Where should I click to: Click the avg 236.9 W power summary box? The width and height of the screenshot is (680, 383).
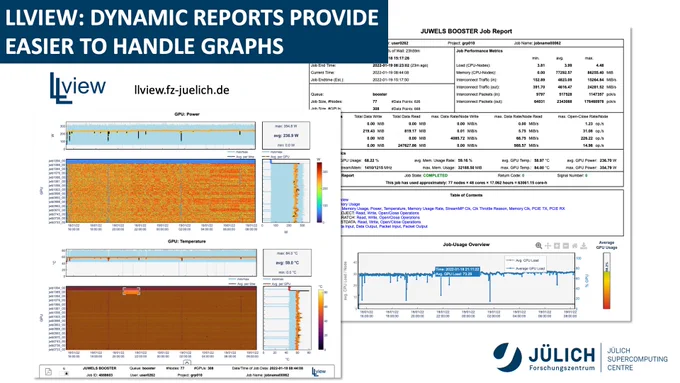(286, 135)
